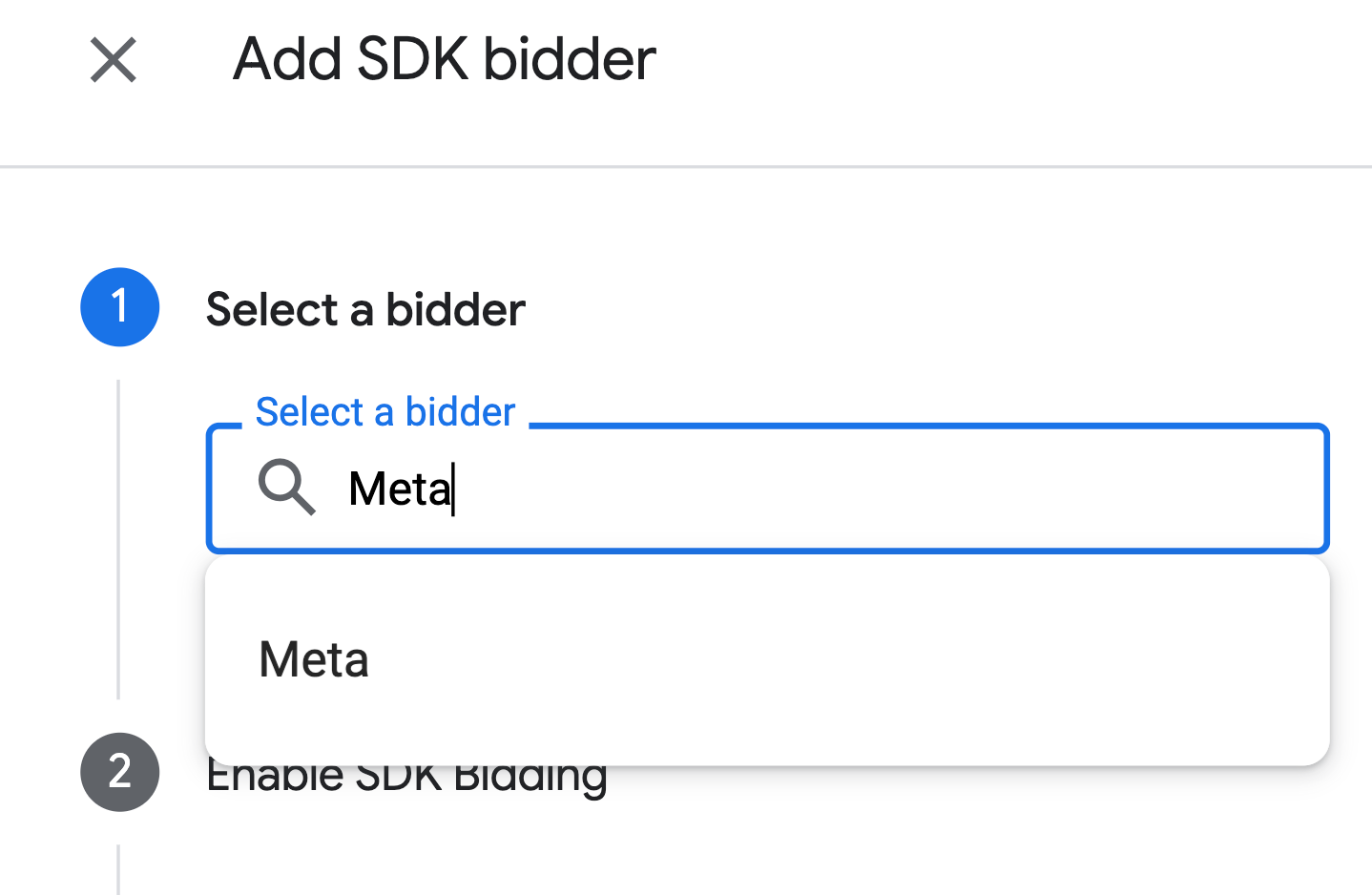Click the magnifier search icon
This screenshot has height=895, width=1372.
click(x=286, y=488)
